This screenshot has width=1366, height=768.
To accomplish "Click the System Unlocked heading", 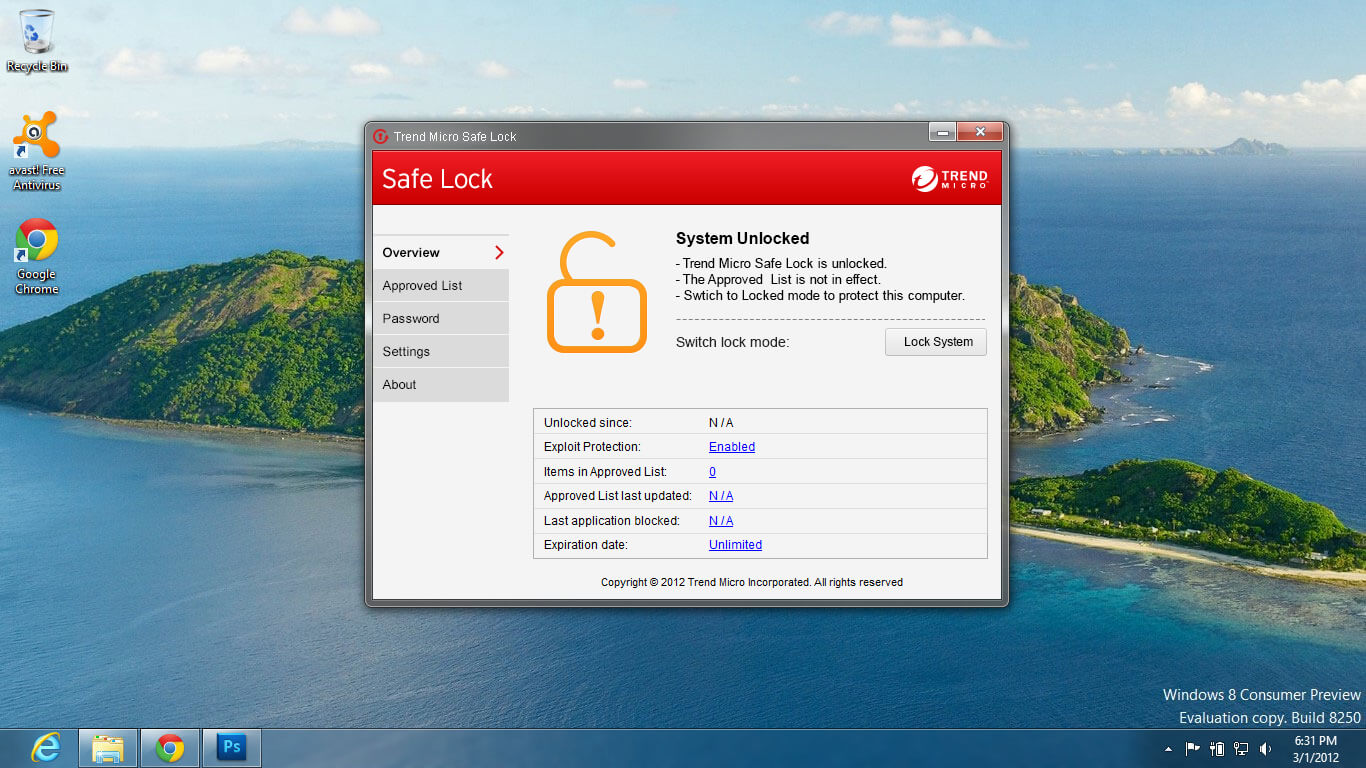I will (742, 238).
